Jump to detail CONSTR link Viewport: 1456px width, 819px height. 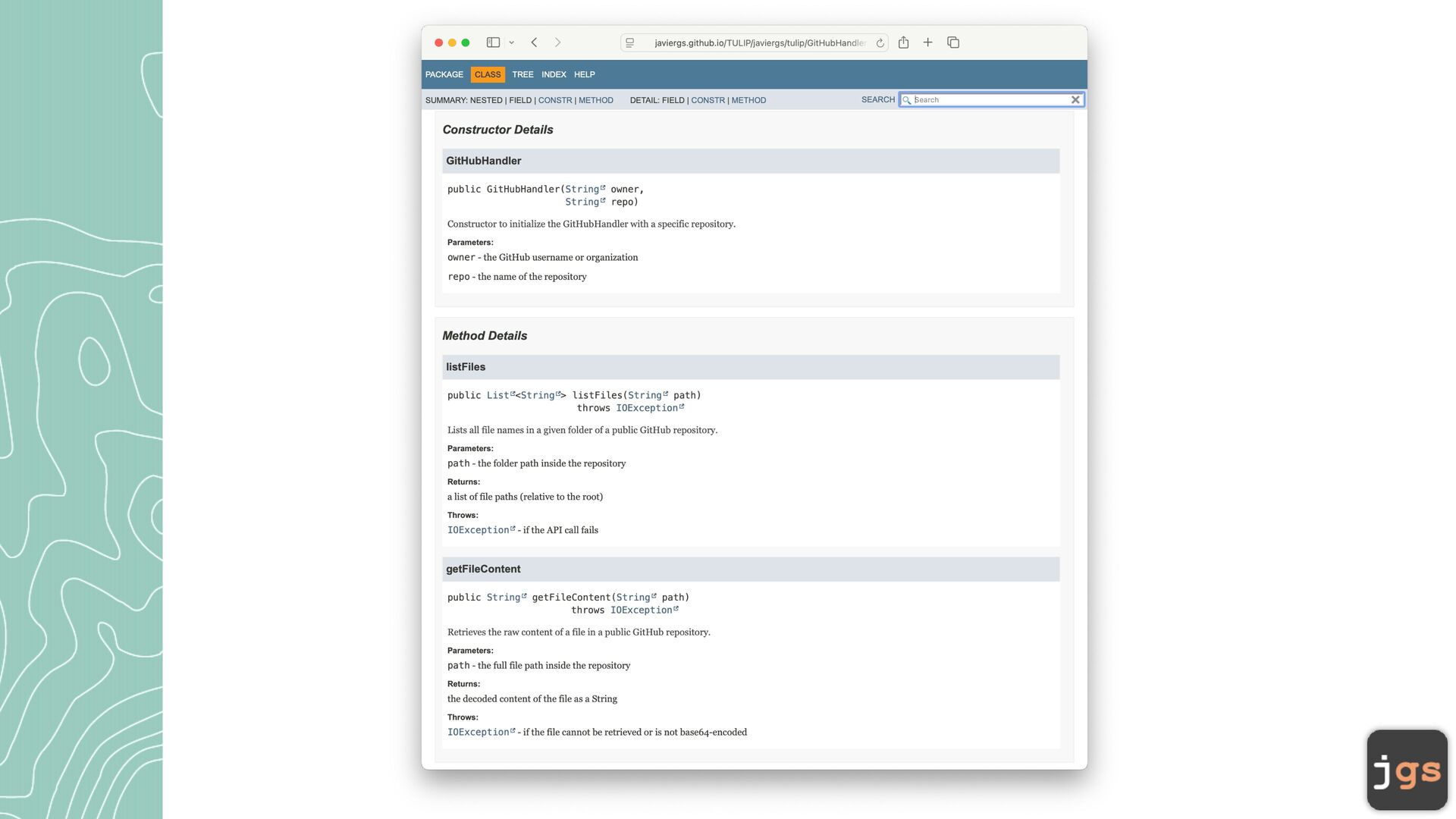[708, 100]
